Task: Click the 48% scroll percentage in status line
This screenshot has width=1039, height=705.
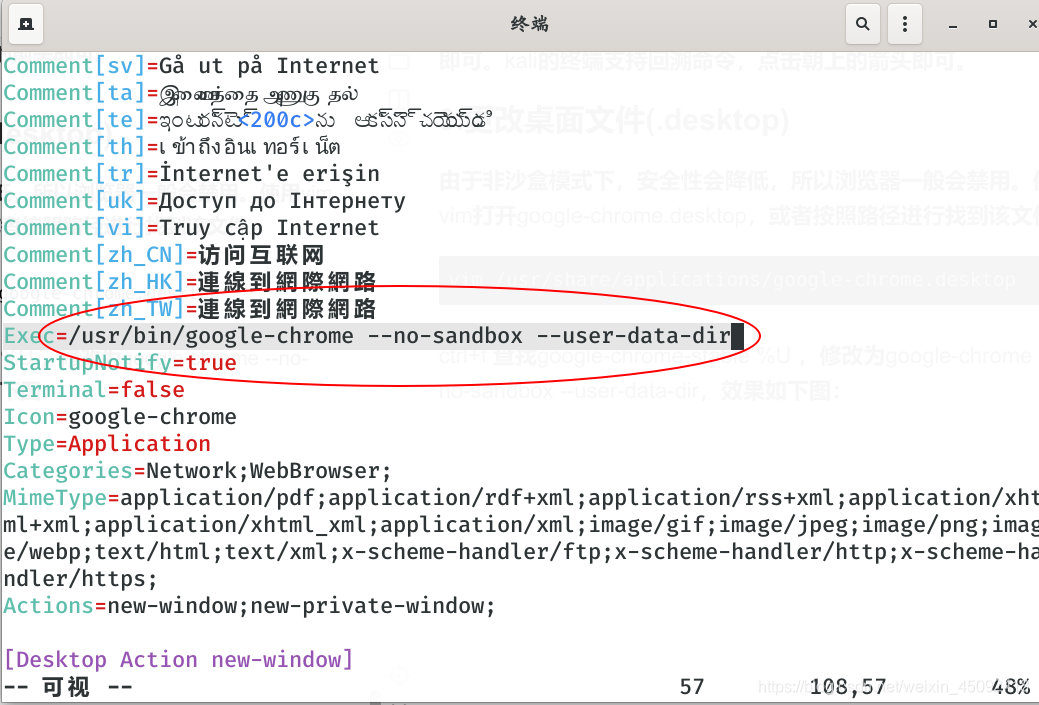Action: coord(1011,687)
